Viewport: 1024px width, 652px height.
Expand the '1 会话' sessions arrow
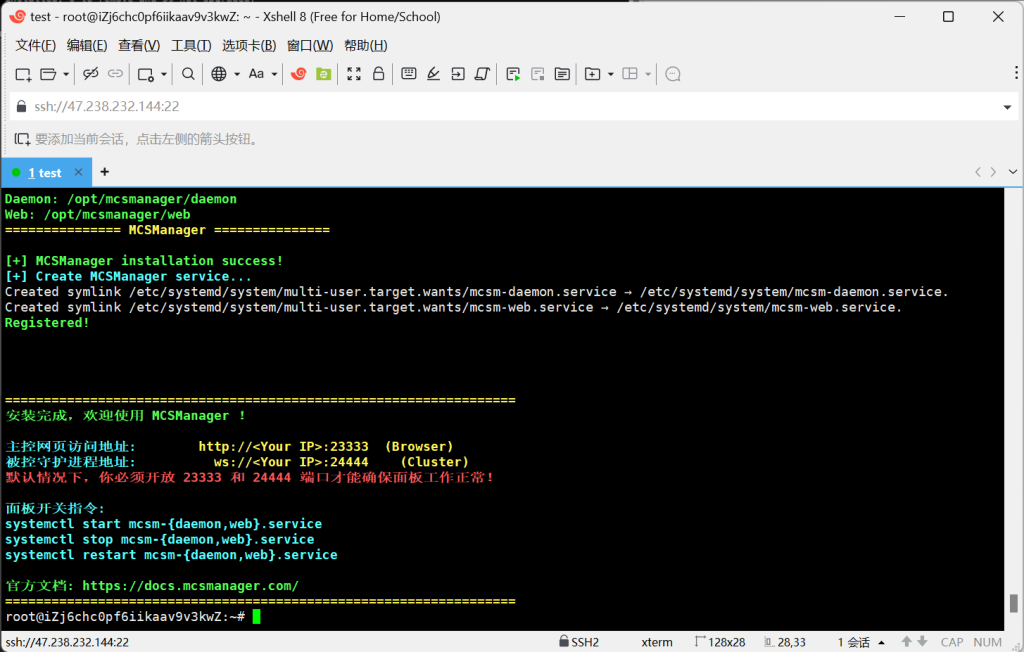click(882, 642)
